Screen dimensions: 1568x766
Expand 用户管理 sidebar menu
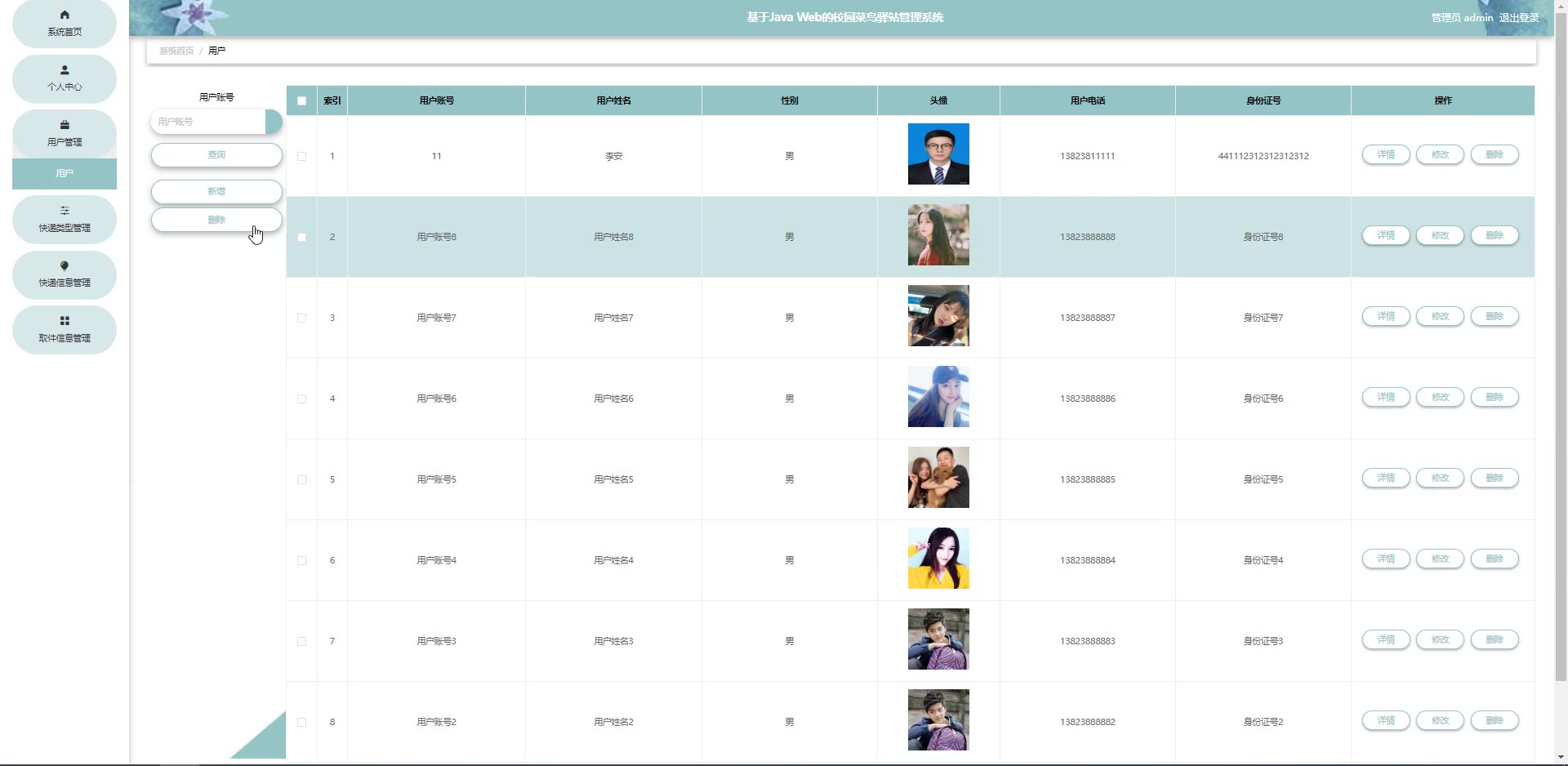65,133
